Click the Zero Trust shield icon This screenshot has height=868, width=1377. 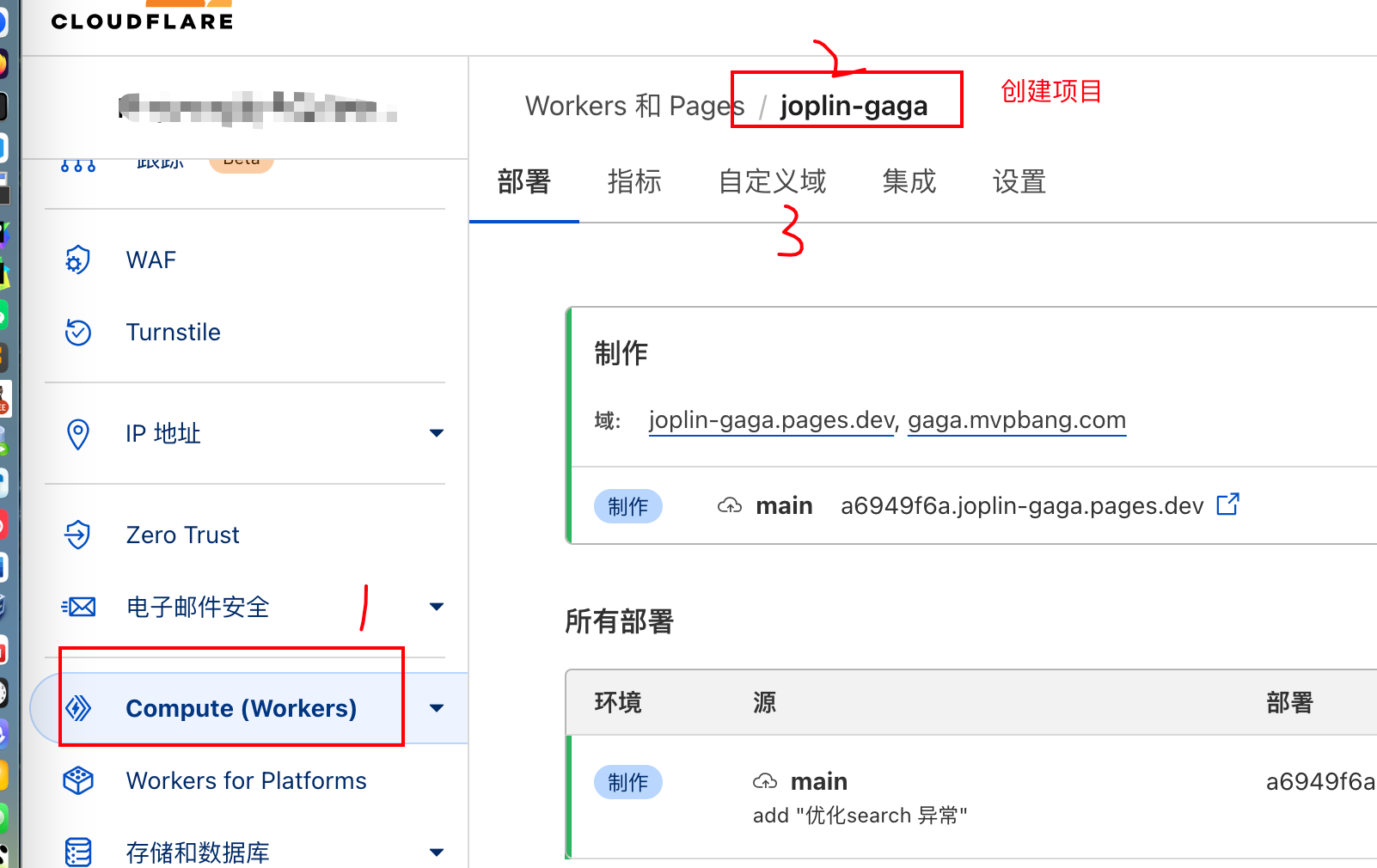click(x=78, y=535)
